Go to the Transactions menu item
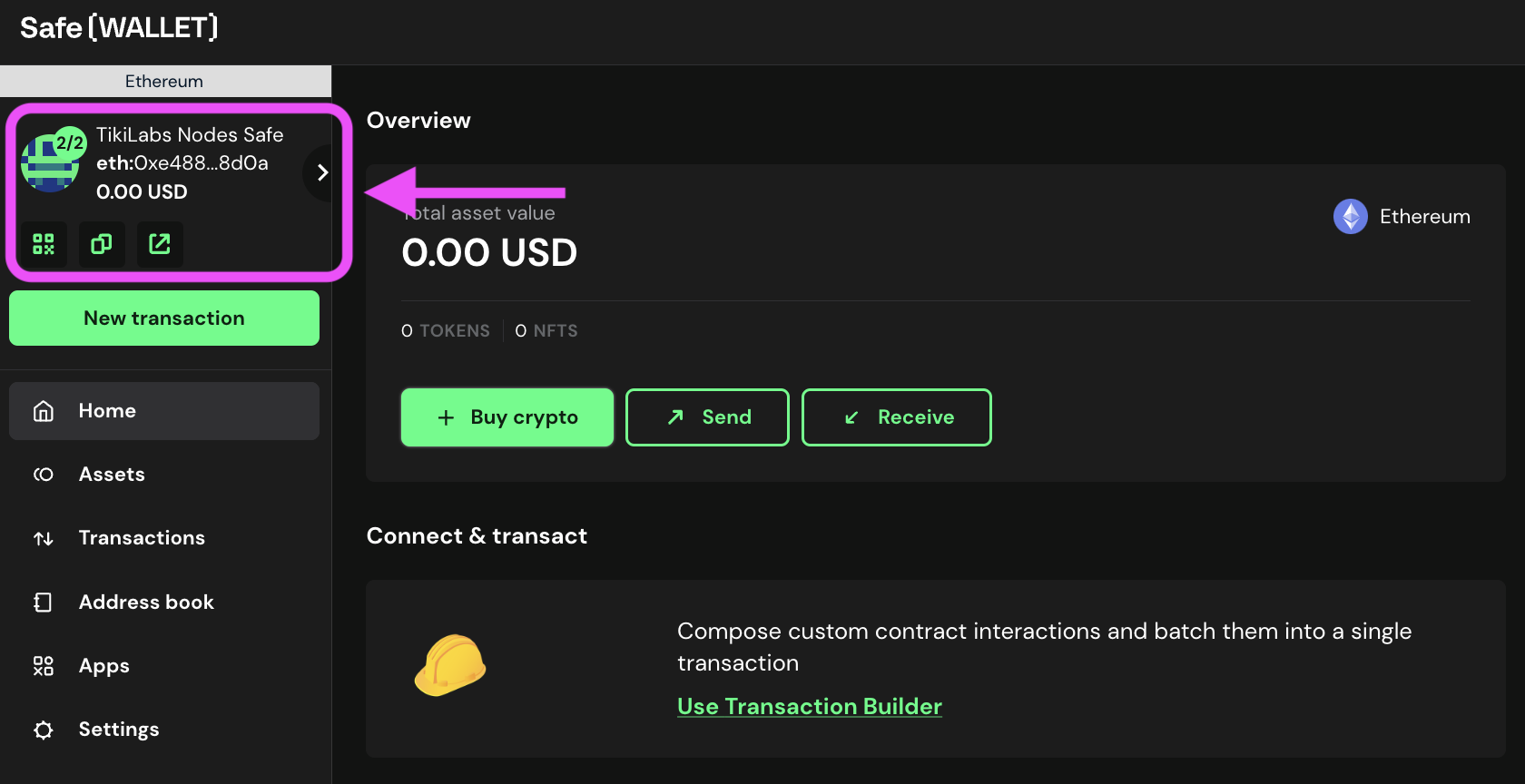 [x=142, y=538]
